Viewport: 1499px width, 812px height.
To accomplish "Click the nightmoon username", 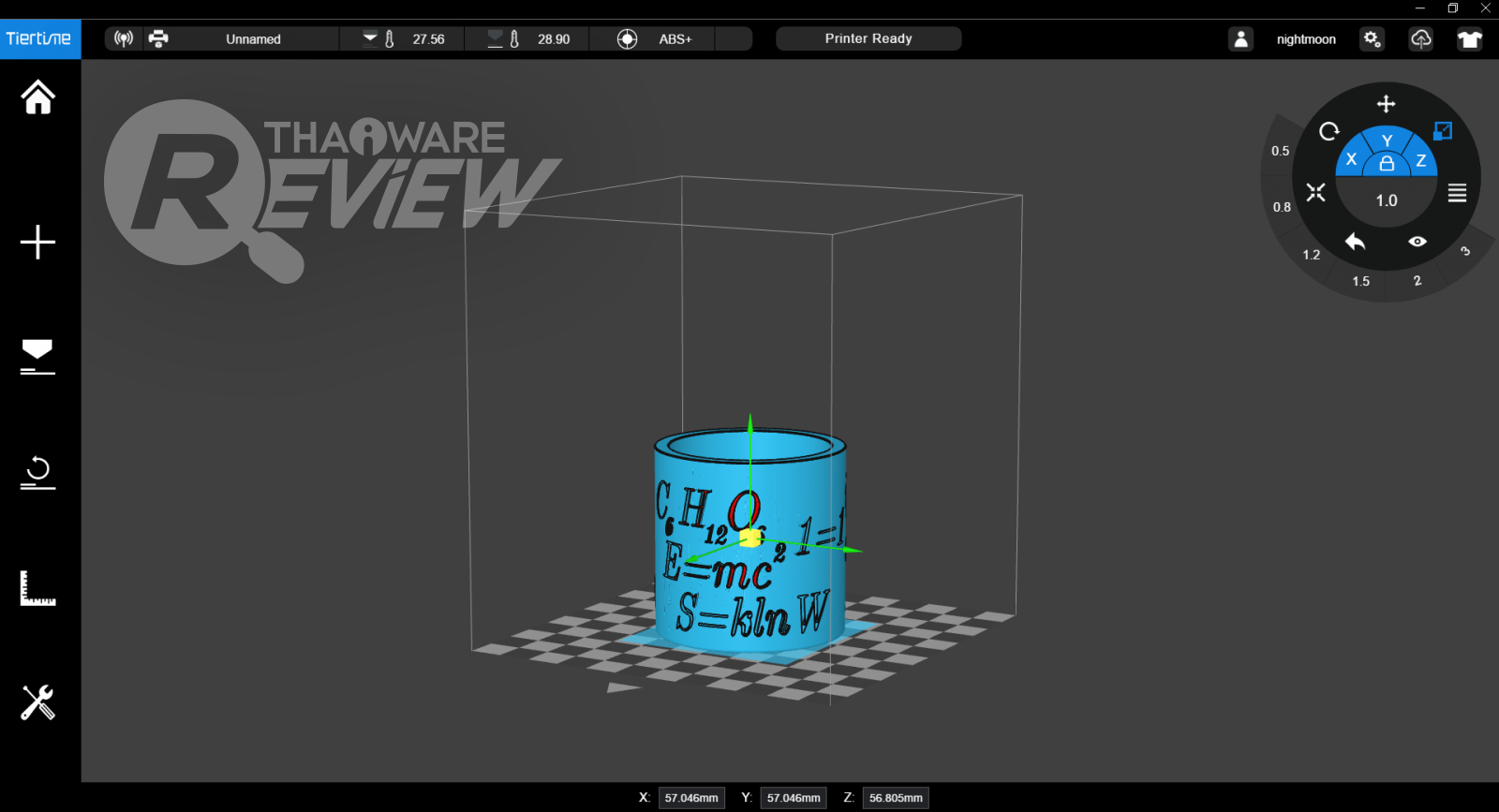I will tap(1306, 39).
